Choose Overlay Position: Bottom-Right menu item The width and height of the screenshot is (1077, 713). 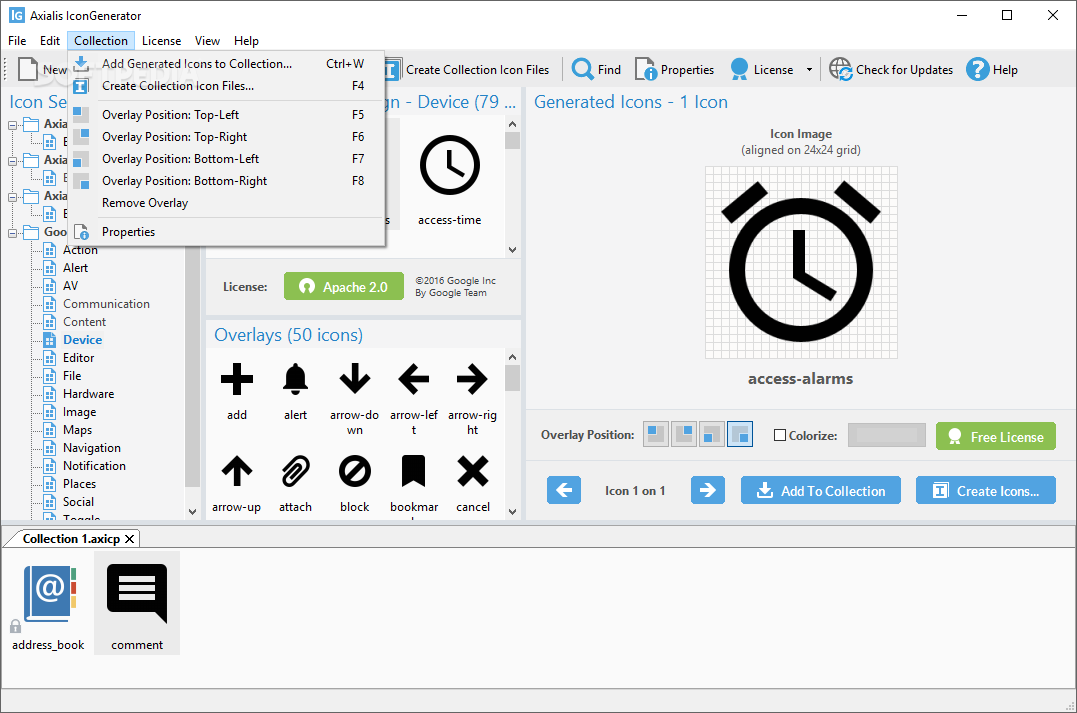227,181
